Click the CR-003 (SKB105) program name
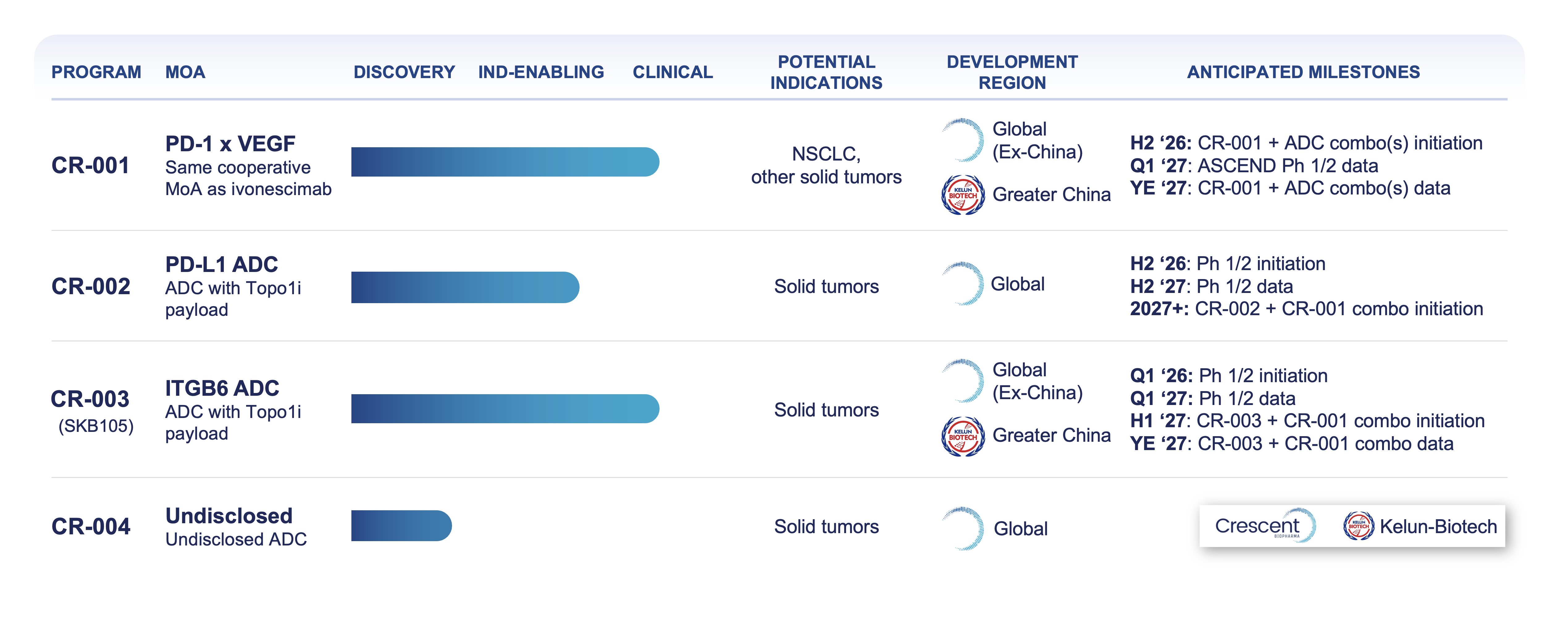This screenshot has height=639, width=1568. [91, 409]
